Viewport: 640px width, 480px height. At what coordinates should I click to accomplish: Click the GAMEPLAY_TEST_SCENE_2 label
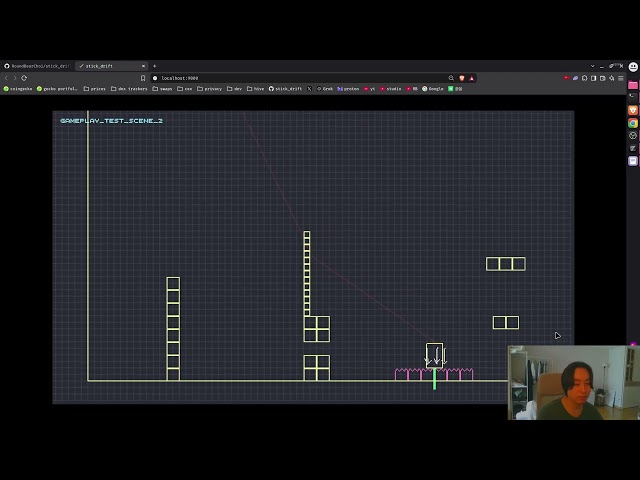(x=111, y=121)
